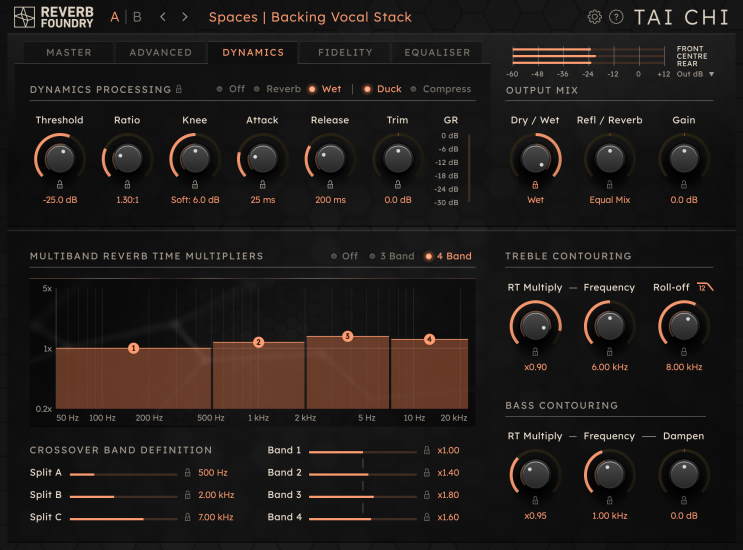Click the Reverb Foundry logo
Viewport: 743px width, 550px height.
point(53,17)
